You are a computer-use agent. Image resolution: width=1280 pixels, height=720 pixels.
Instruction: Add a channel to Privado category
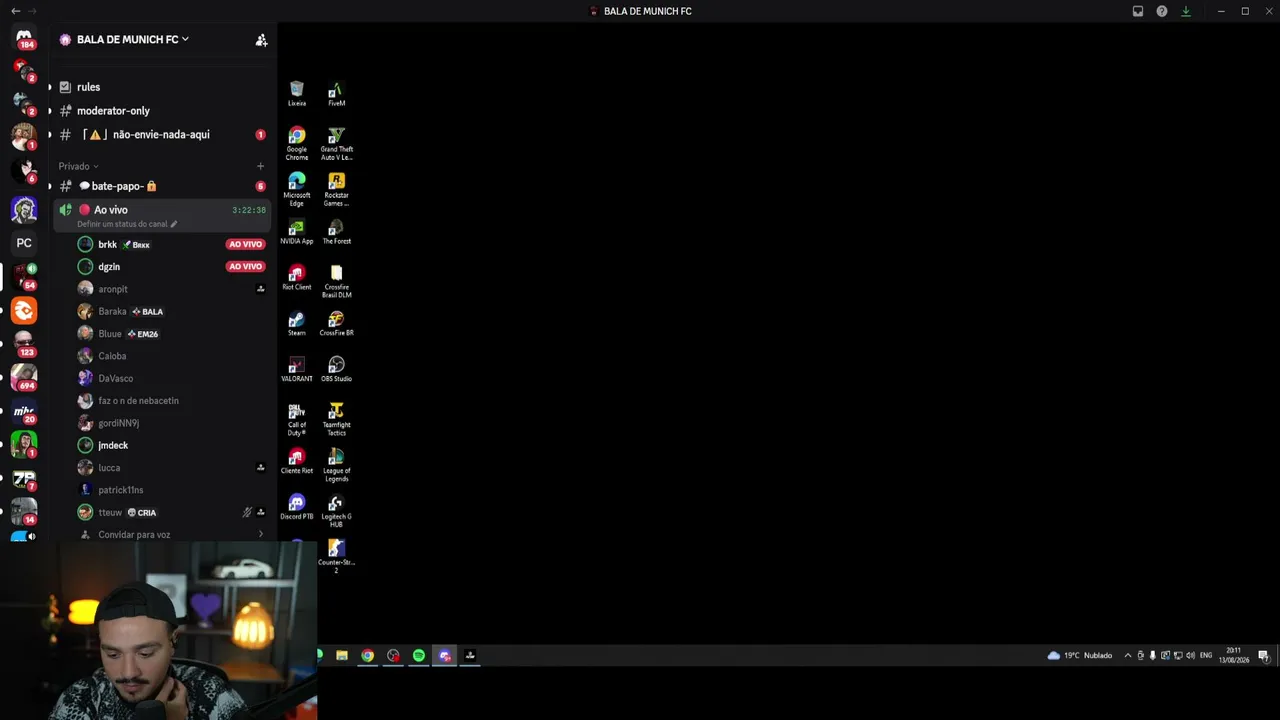[x=260, y=166]
